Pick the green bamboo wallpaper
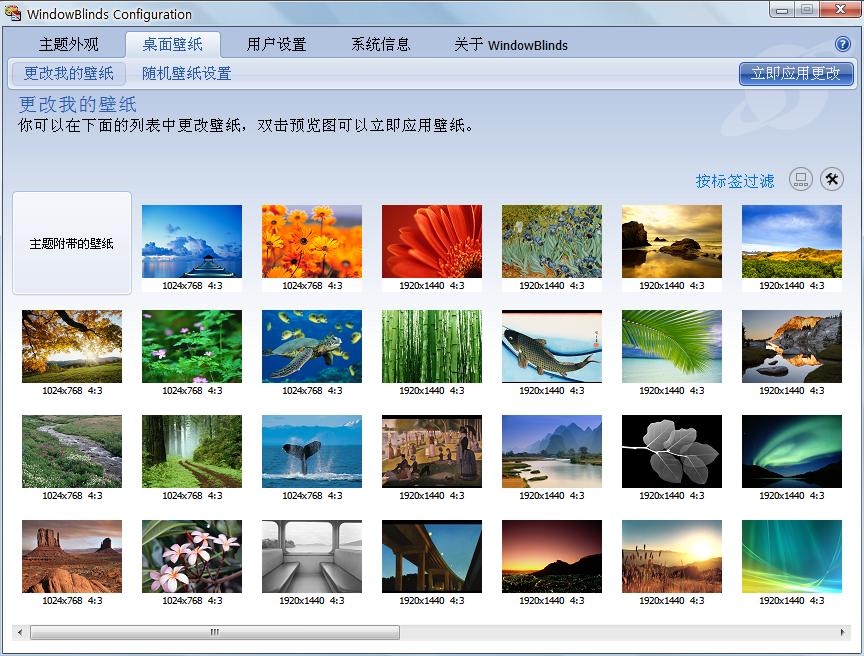864x656 pixels. (x=432, y=346)
